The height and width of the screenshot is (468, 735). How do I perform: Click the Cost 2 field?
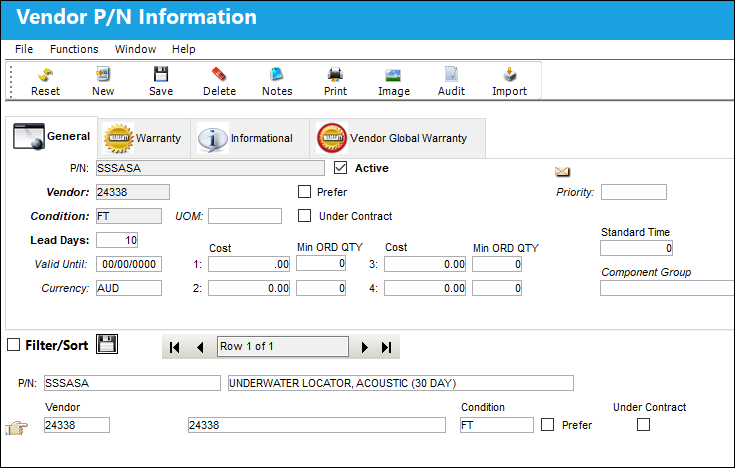249,288
